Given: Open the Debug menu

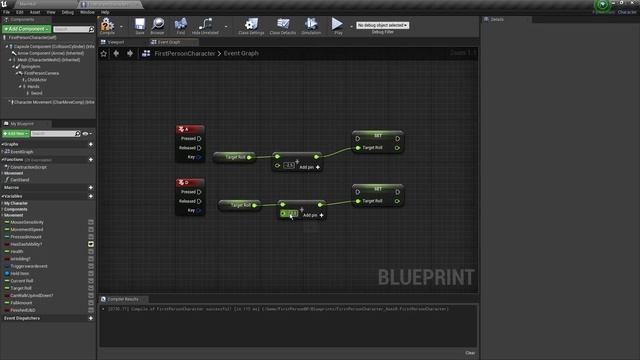Looking at the screenshot, I should coord(68,12).
